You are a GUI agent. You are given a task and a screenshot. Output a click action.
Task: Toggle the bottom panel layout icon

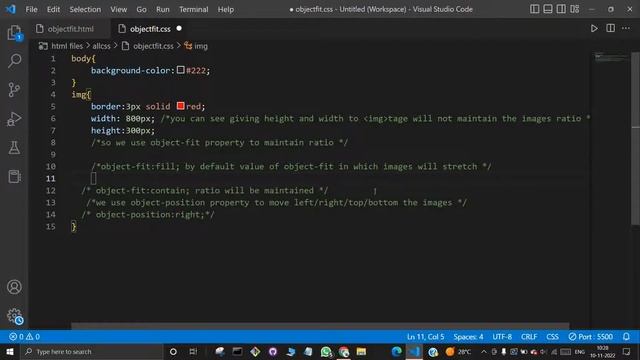(548, 9)
